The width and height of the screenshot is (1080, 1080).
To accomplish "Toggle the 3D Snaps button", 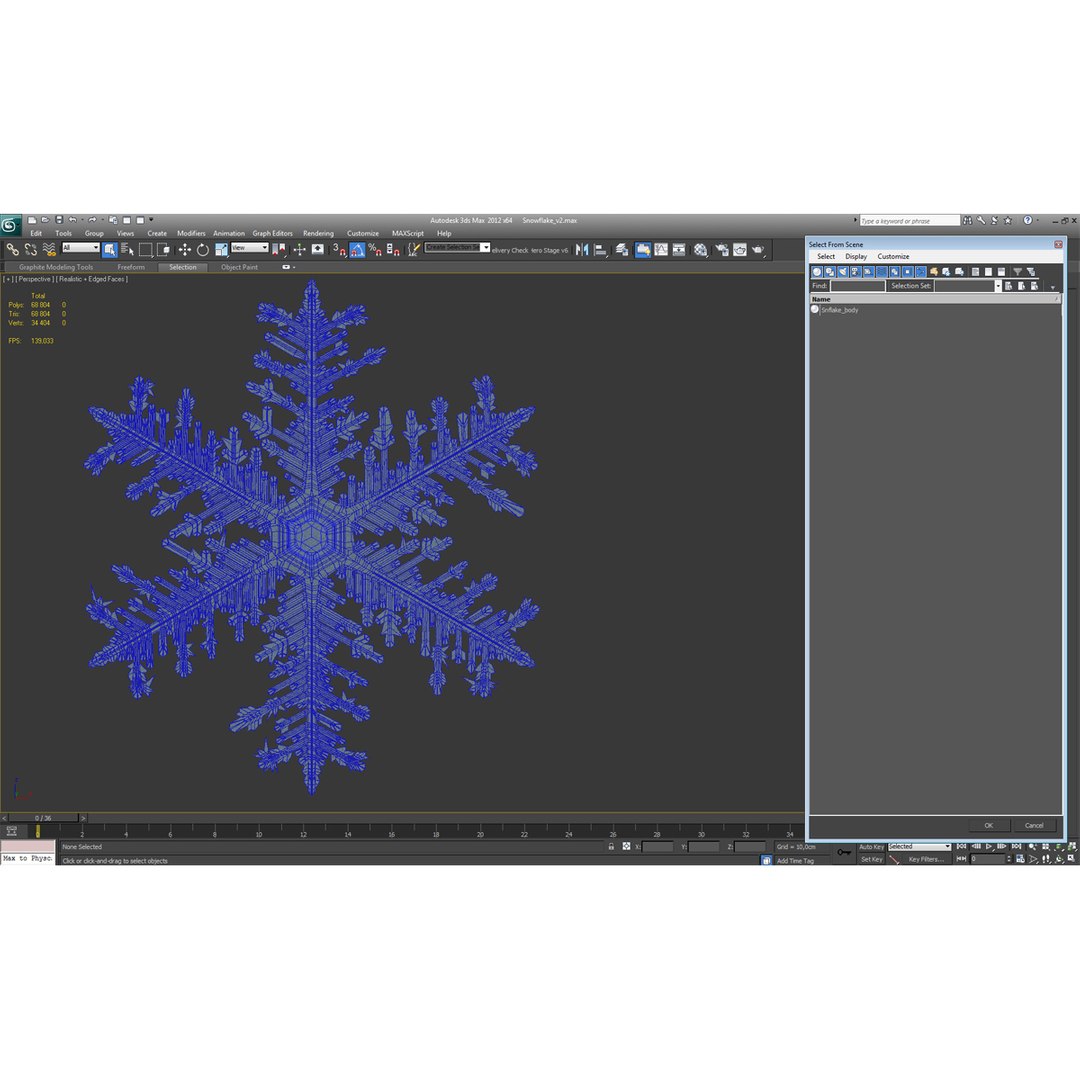I will 340,249.
